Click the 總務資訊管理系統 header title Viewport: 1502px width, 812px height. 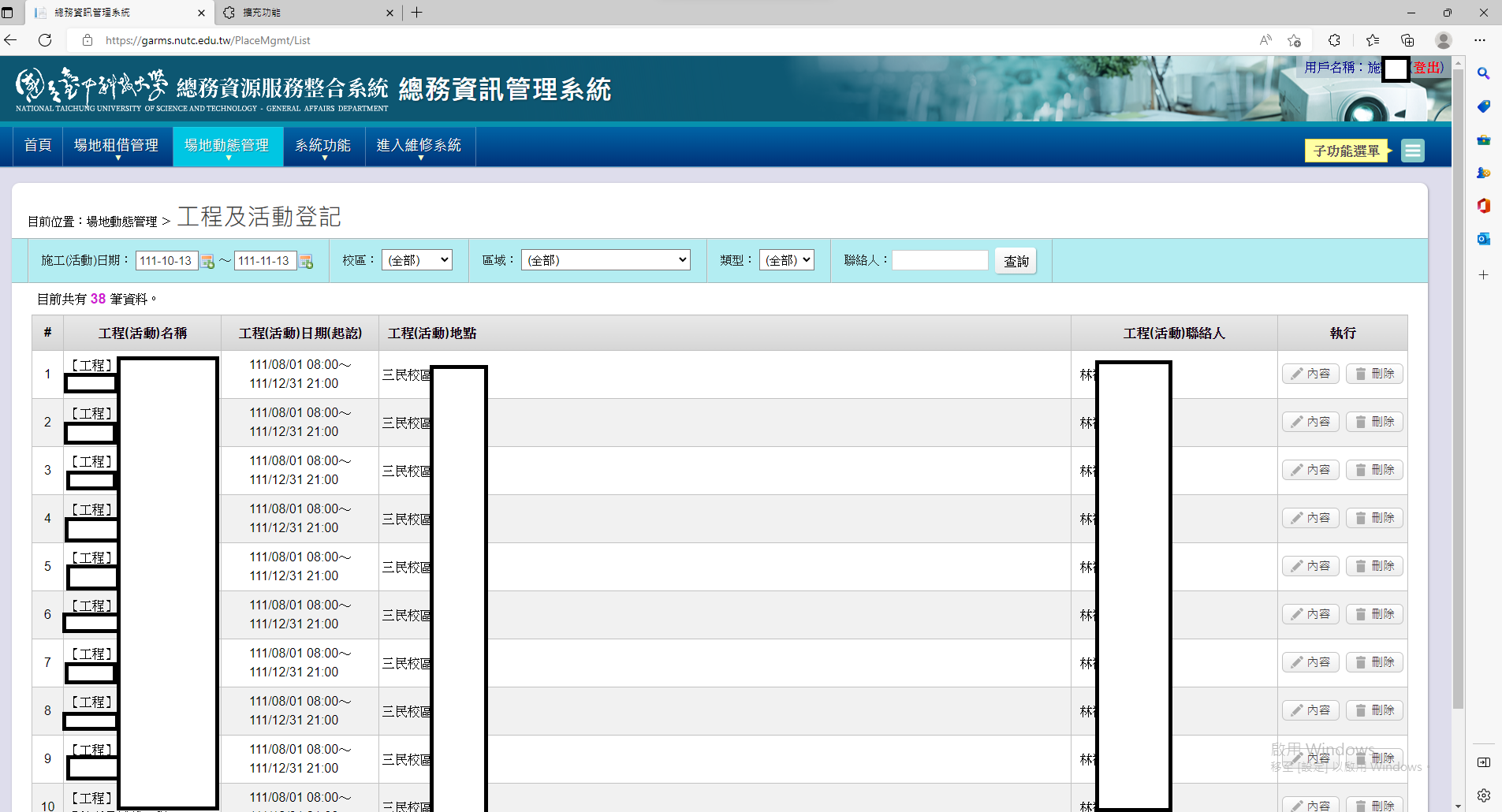[505, 89]
